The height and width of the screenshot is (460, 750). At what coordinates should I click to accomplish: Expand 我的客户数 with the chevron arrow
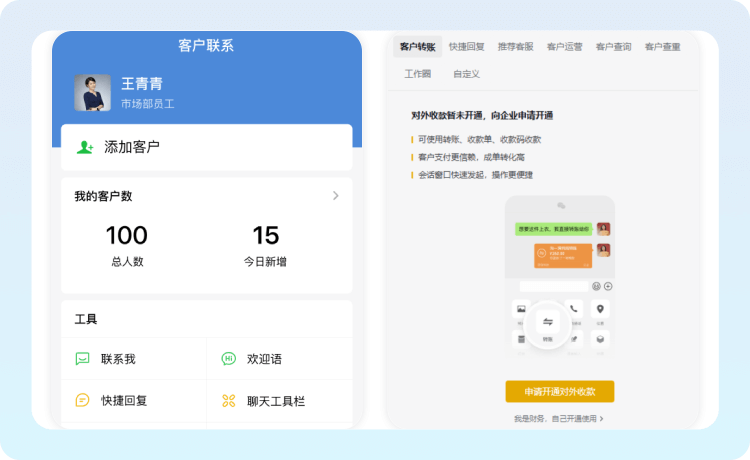tap(336, 196)
